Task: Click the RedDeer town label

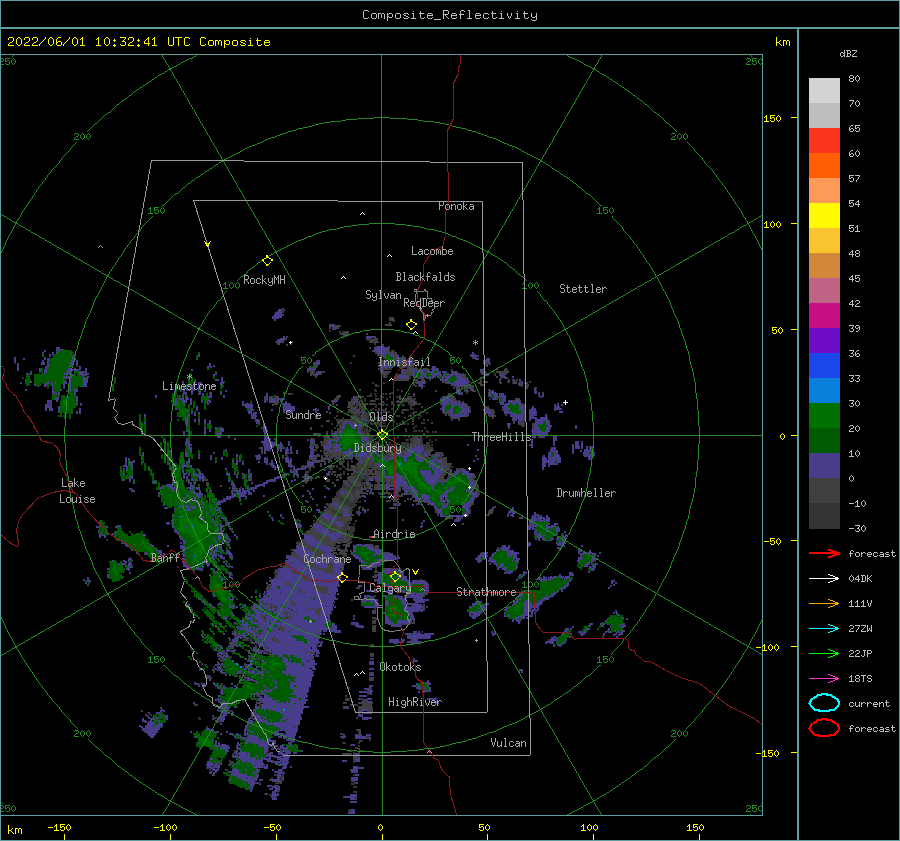Action: 424,303
